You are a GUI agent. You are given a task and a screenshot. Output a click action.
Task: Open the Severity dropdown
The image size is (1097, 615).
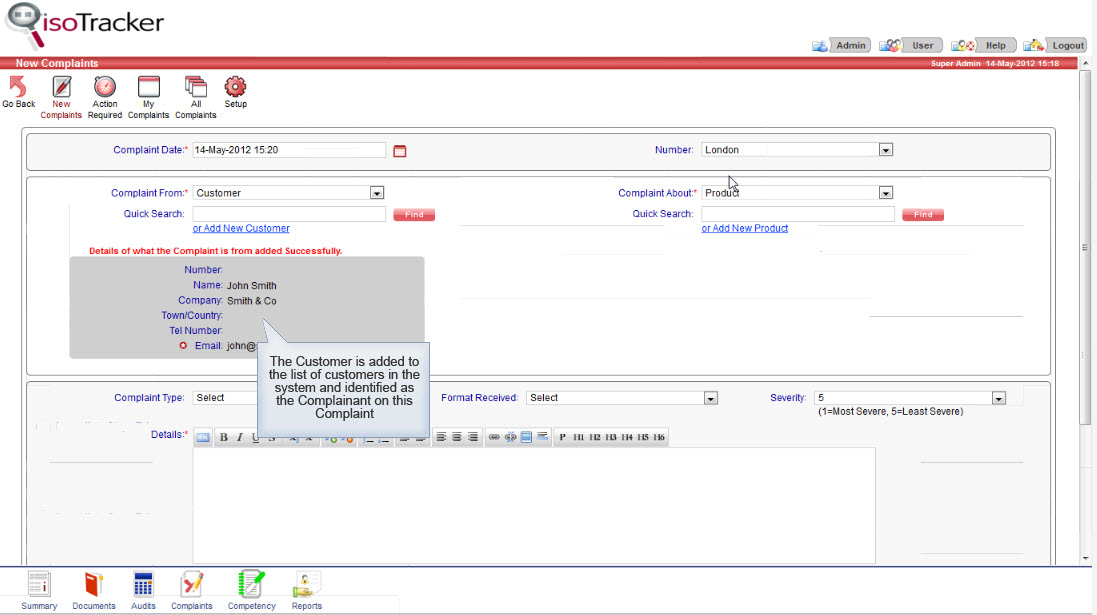click(x=998, y=397)
